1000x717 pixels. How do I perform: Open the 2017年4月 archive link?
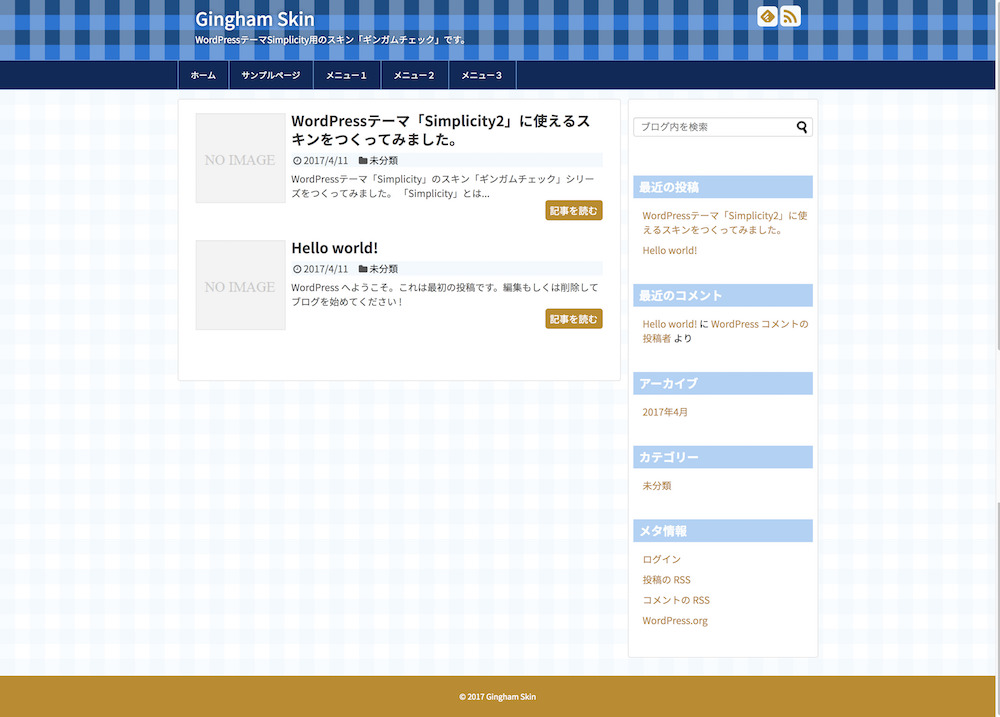[x=665, y=412]
